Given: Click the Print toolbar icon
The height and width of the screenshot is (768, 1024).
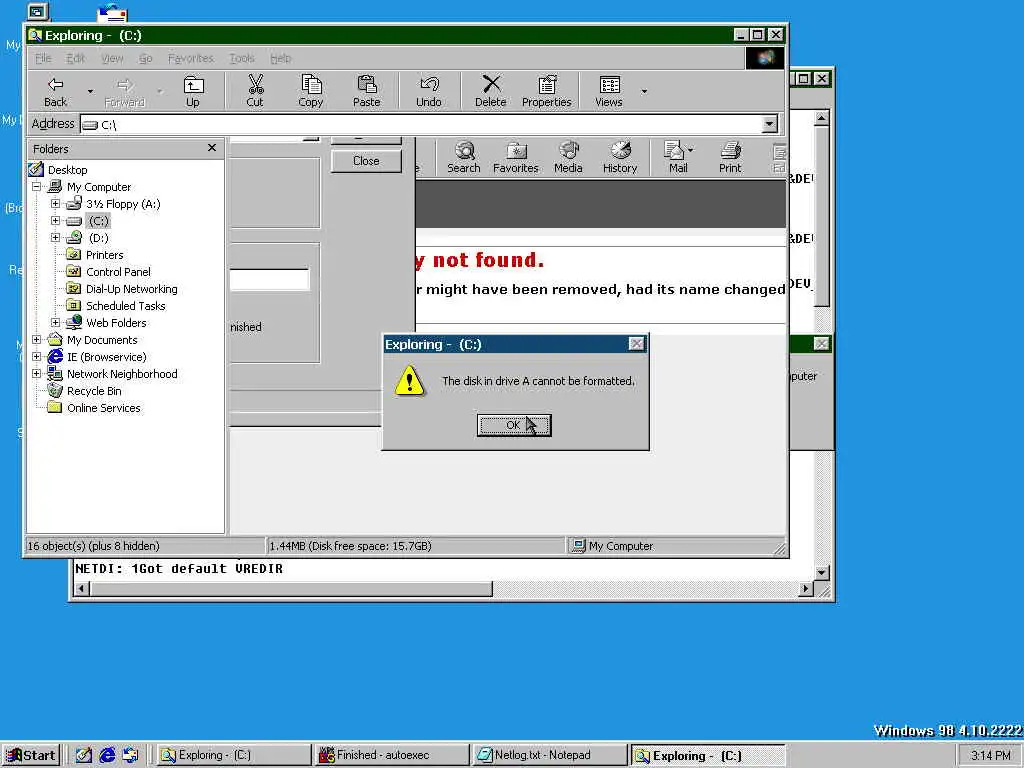Looking at the screenshot, I should [730, 157].
